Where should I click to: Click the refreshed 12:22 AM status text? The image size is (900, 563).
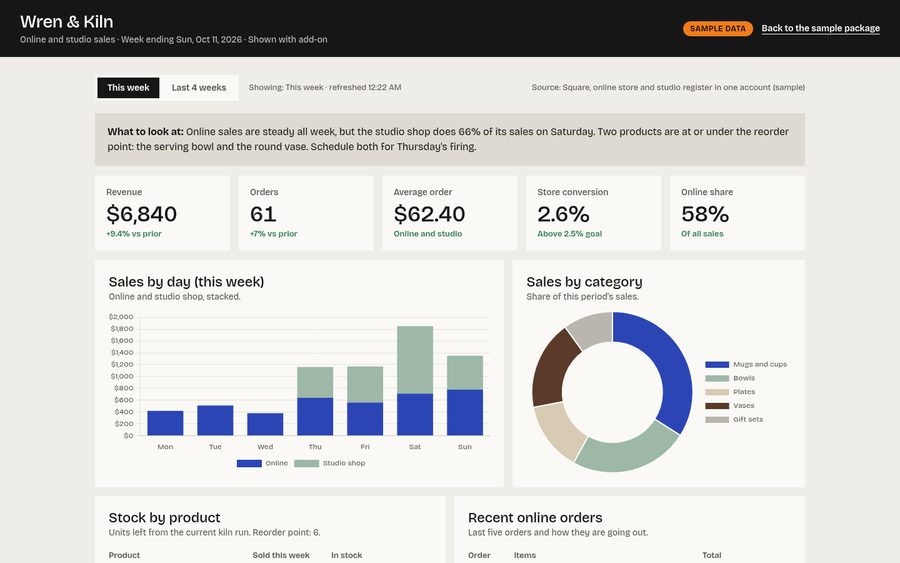pyautogui.click(x=365, y=87)
